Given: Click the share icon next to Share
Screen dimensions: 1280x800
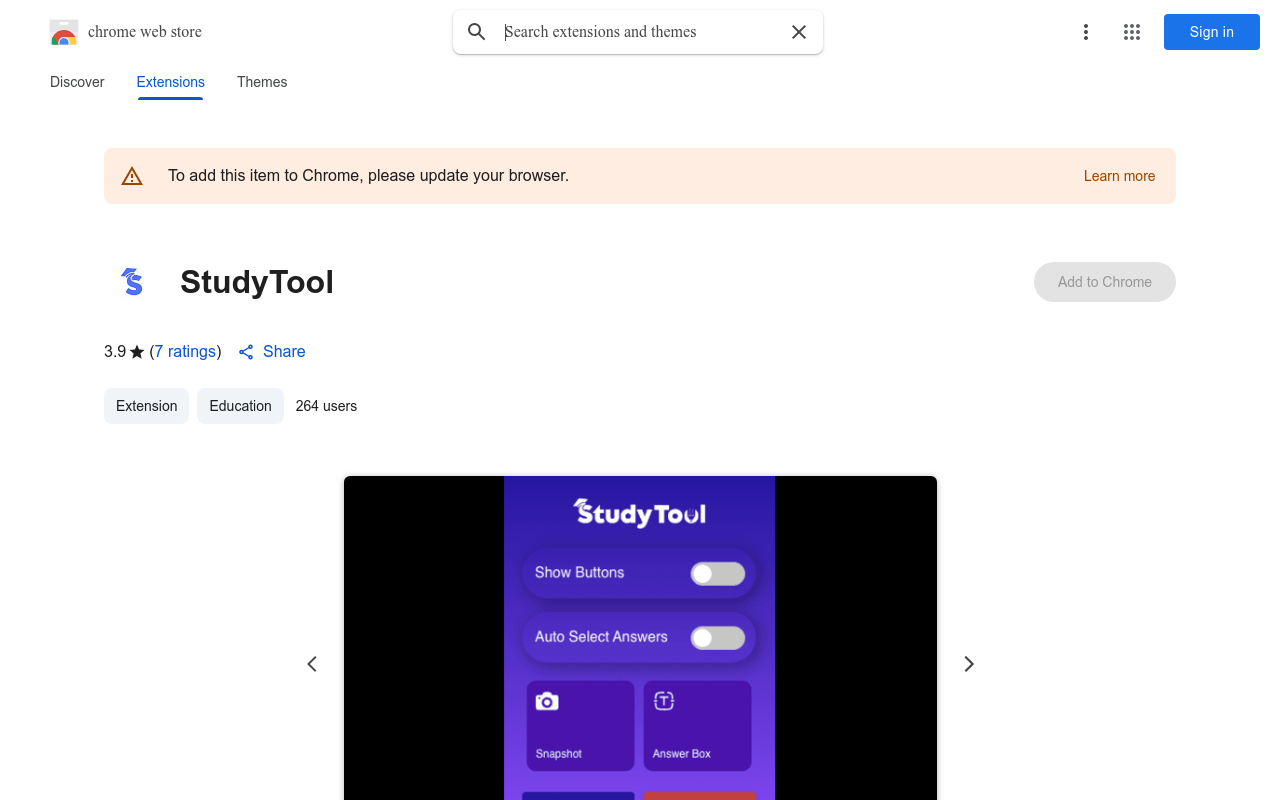Looking at the screenshot, I should [246, 352].
